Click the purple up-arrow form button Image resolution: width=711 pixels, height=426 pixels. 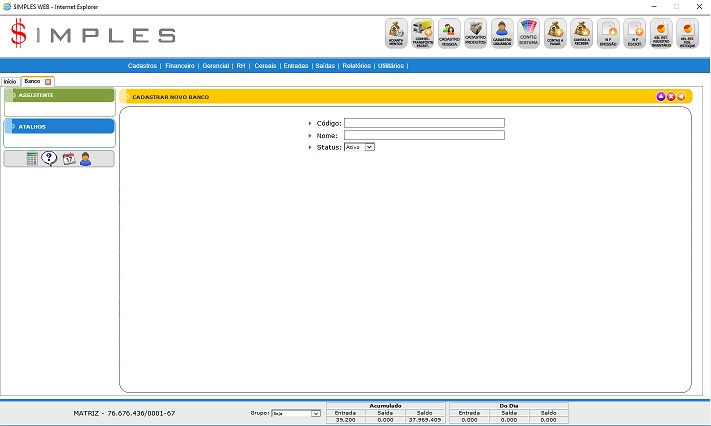point(661,97)
